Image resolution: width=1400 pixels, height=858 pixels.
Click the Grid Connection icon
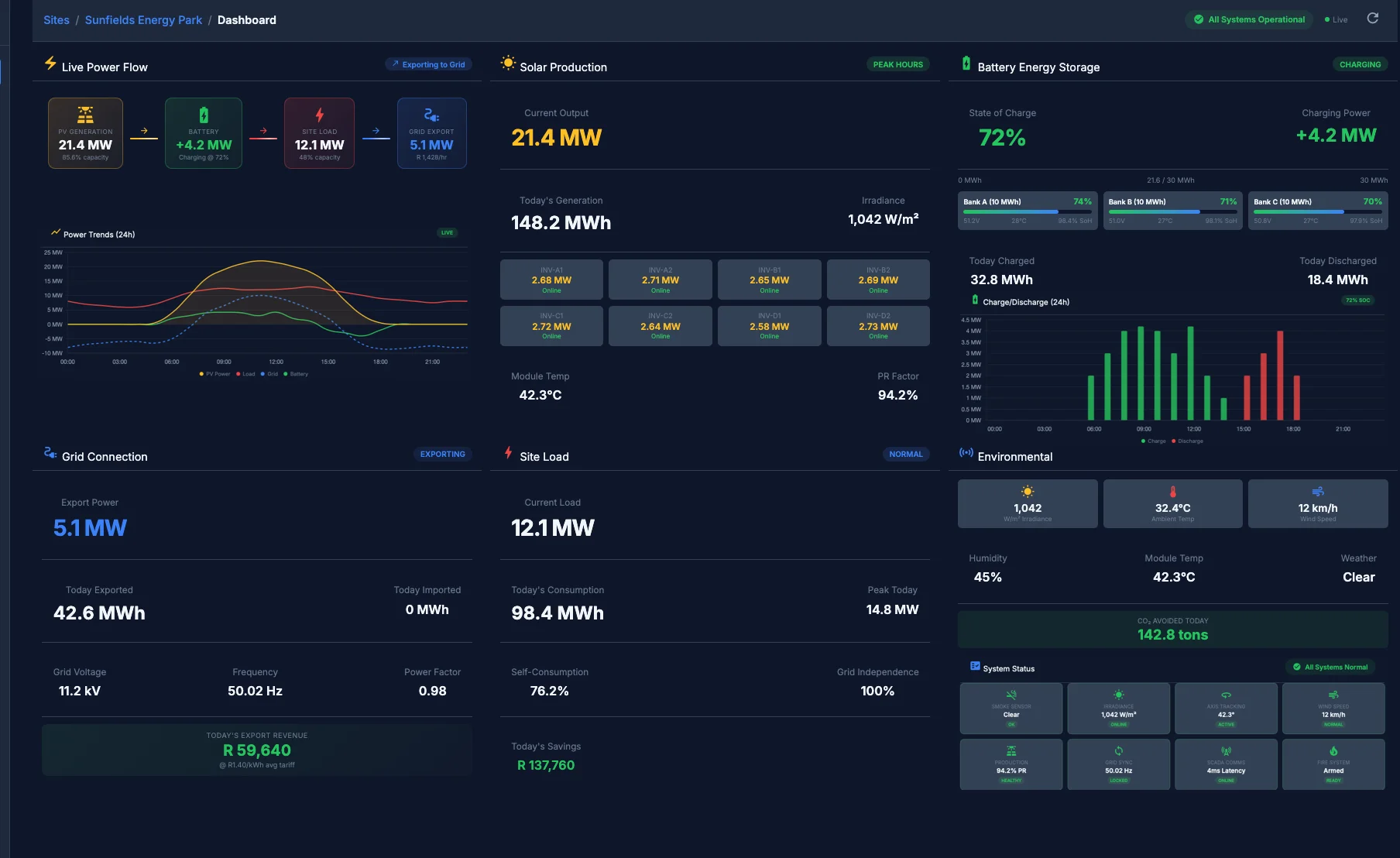[50, 455]
